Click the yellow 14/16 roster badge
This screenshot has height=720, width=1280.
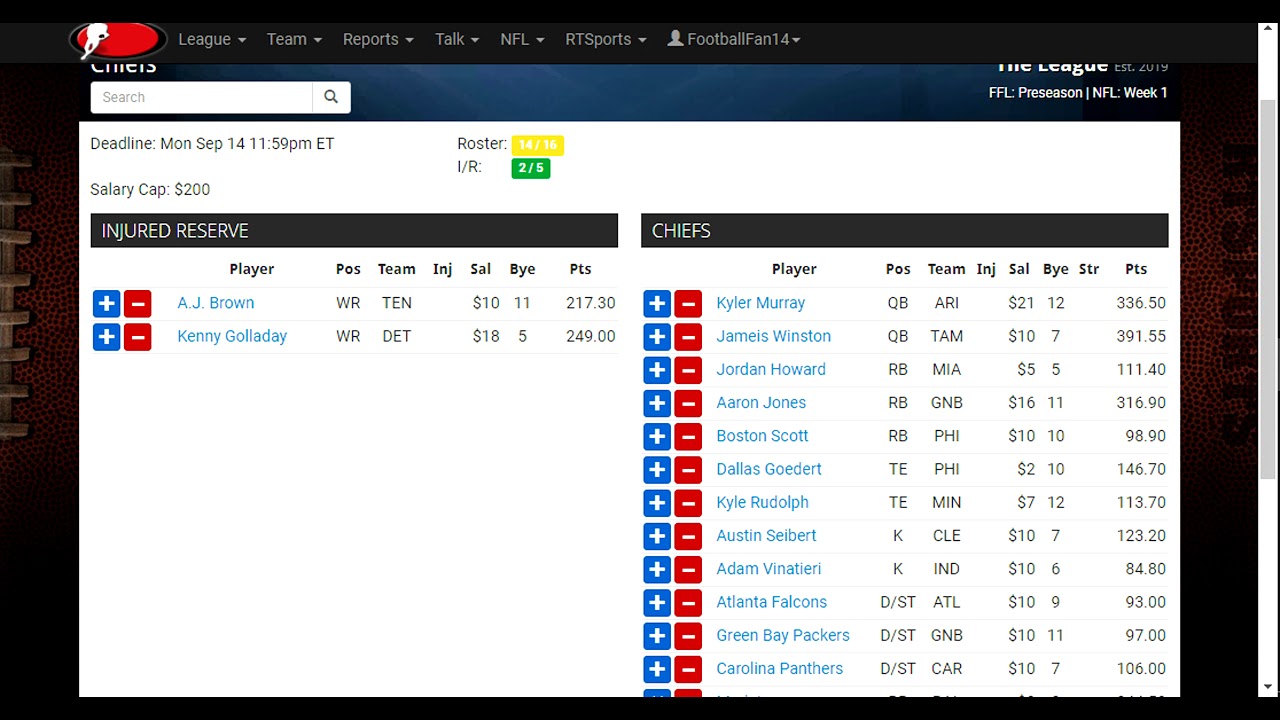tap(537, 145)
